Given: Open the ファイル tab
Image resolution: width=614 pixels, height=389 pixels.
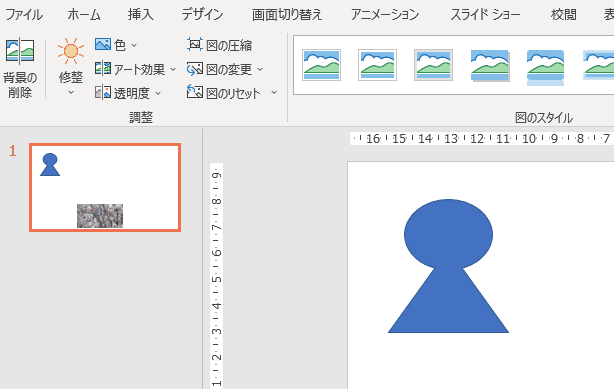Looking at the screenshot, I should coord(24,15).
